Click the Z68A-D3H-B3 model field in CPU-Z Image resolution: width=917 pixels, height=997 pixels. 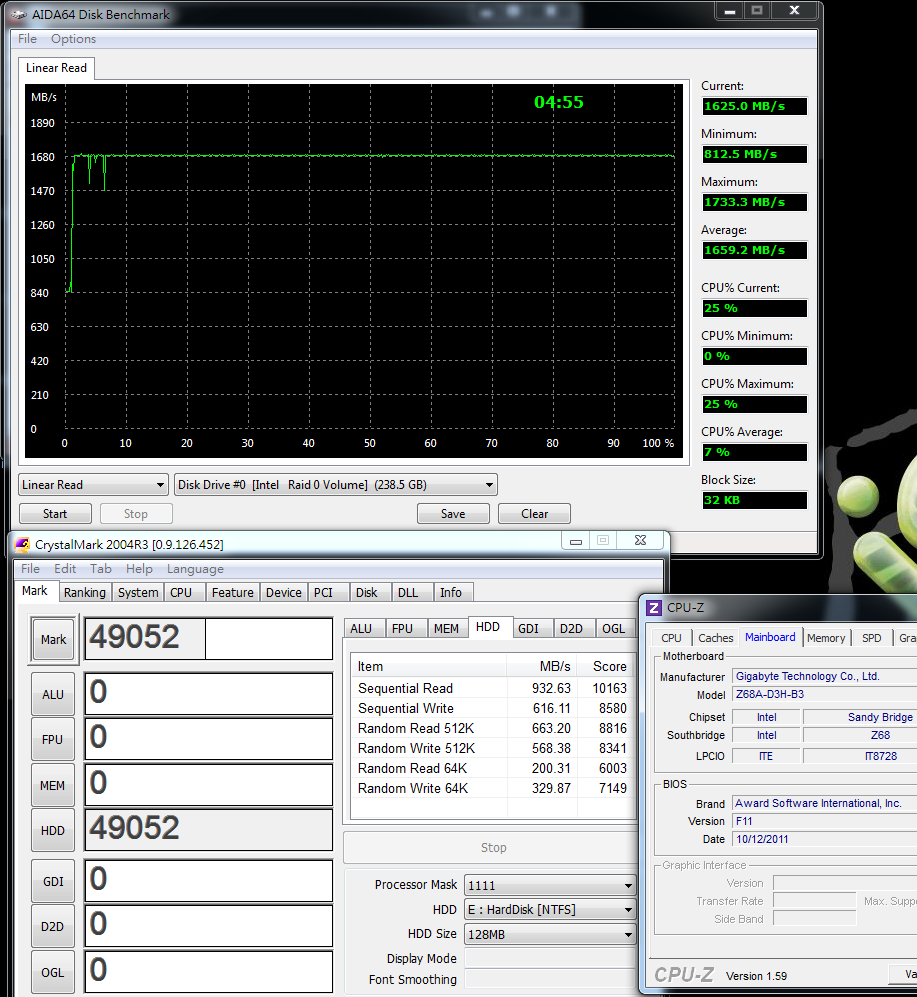tap(824, 694)
